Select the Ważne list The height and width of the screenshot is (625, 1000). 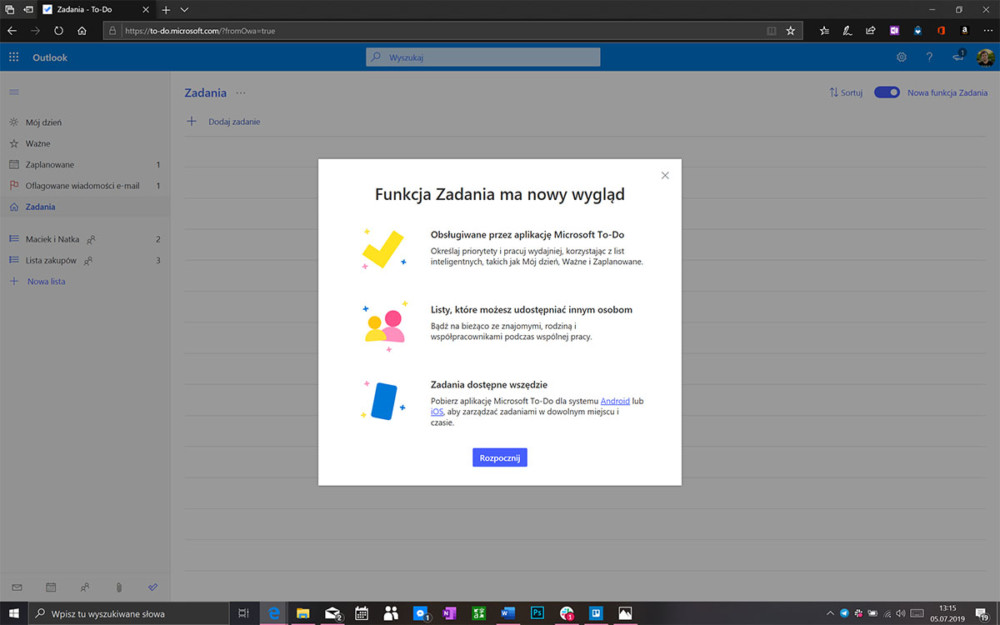point(85,143)
